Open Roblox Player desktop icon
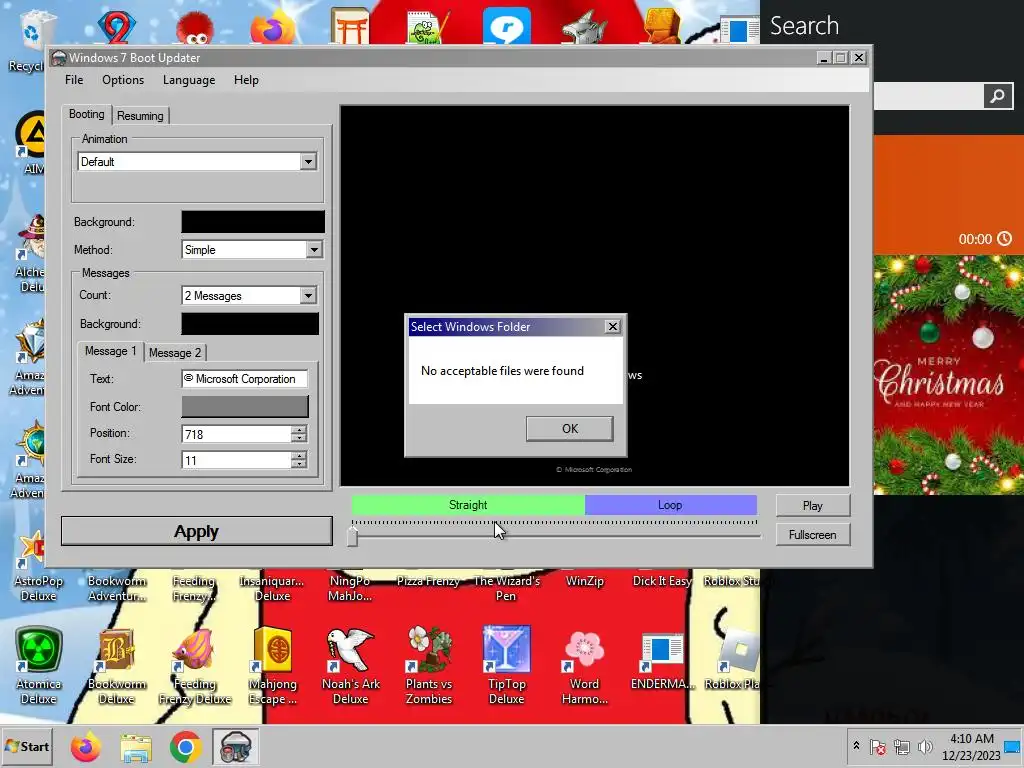Image resolution: width=1024 pixels, height=768 pixels. 732,660
